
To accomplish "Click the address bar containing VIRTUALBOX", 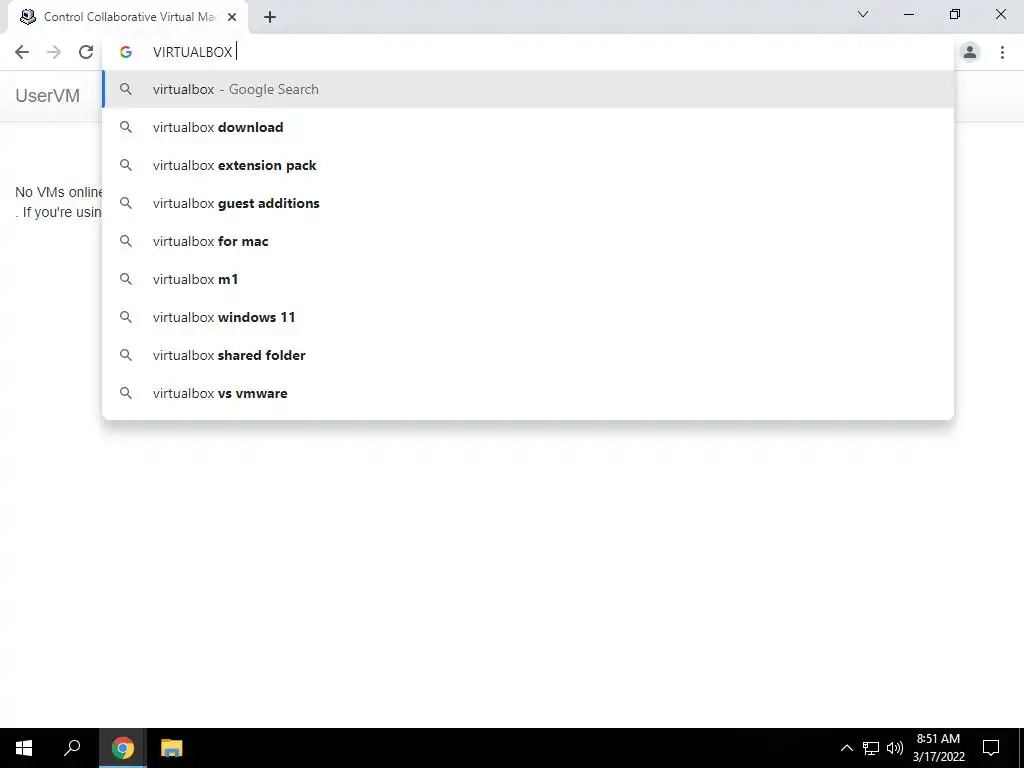I will click(529, 52).
